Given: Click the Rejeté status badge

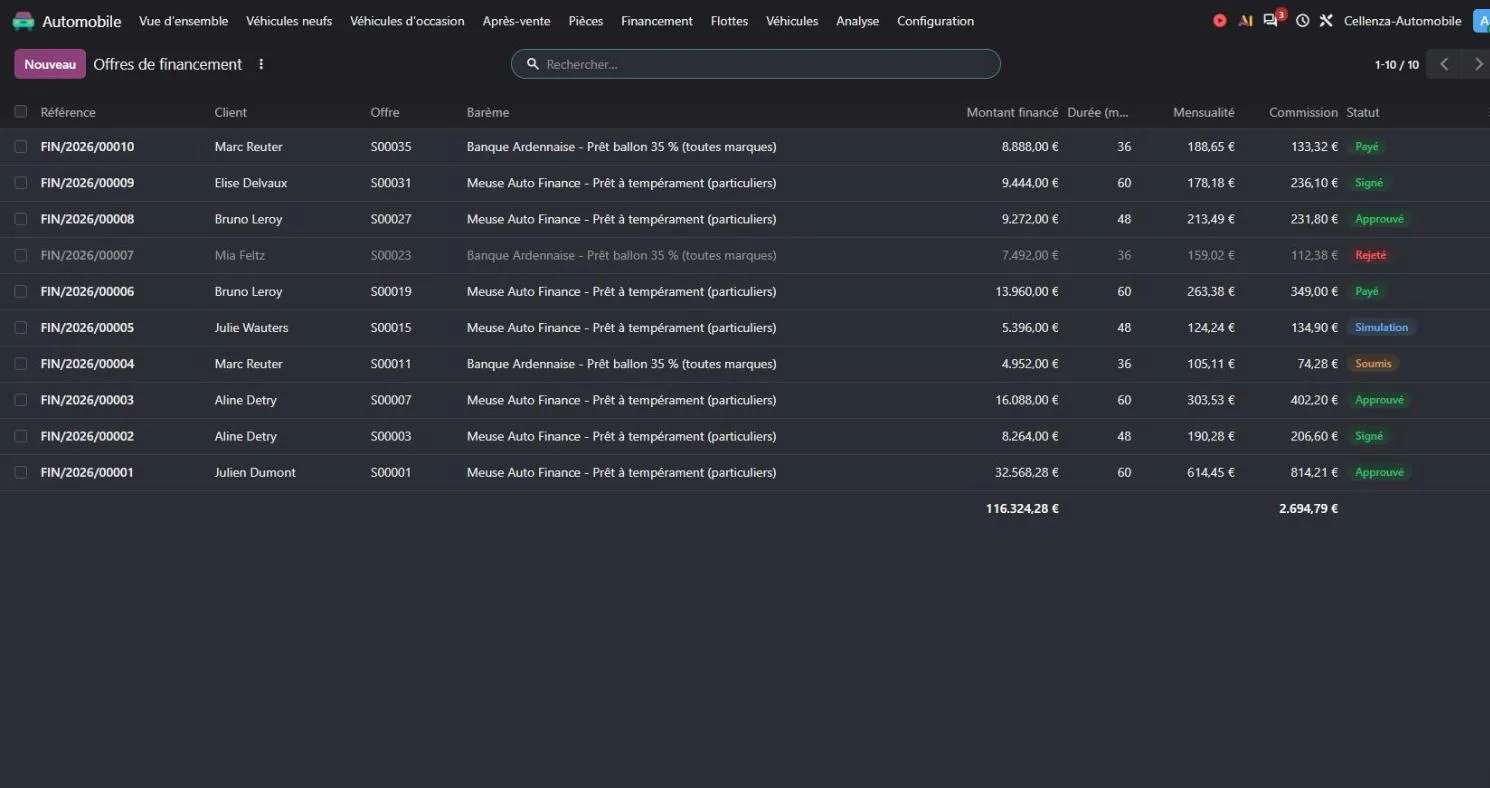Looking at the screenshot, I should (x=1371, y=255).
